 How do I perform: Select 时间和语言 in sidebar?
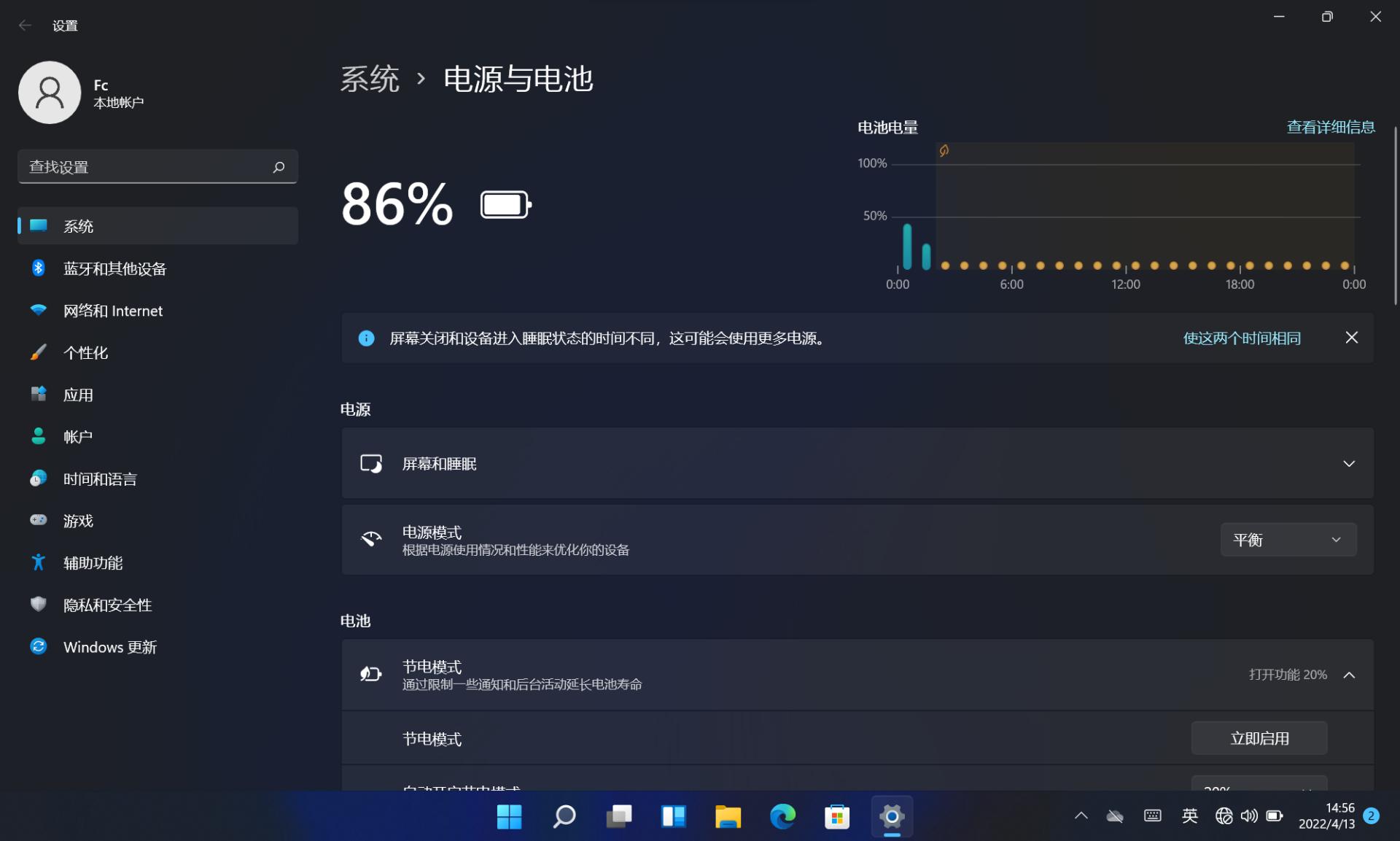(x=99, y=478)
